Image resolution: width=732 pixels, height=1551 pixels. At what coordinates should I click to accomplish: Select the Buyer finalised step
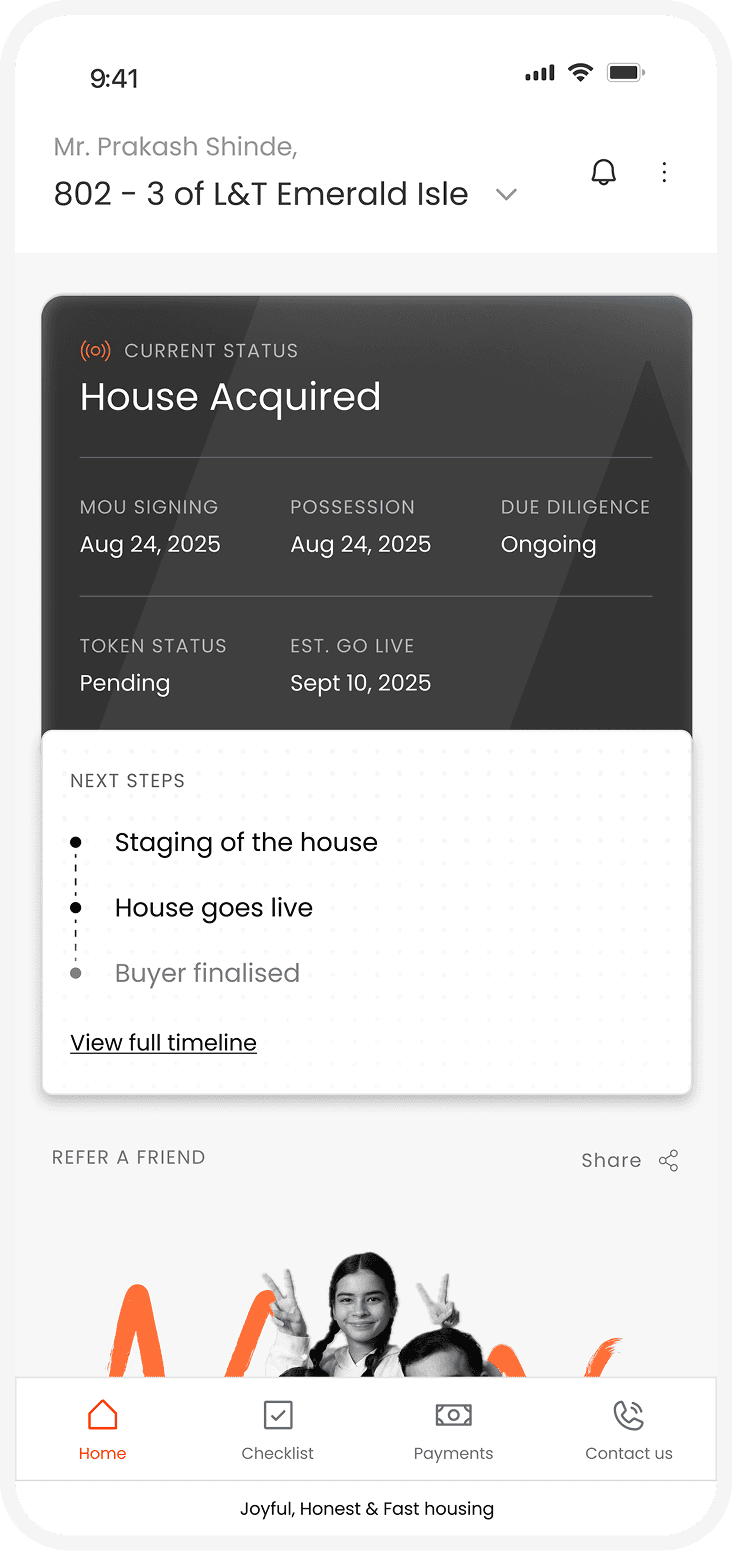point(207,973)
